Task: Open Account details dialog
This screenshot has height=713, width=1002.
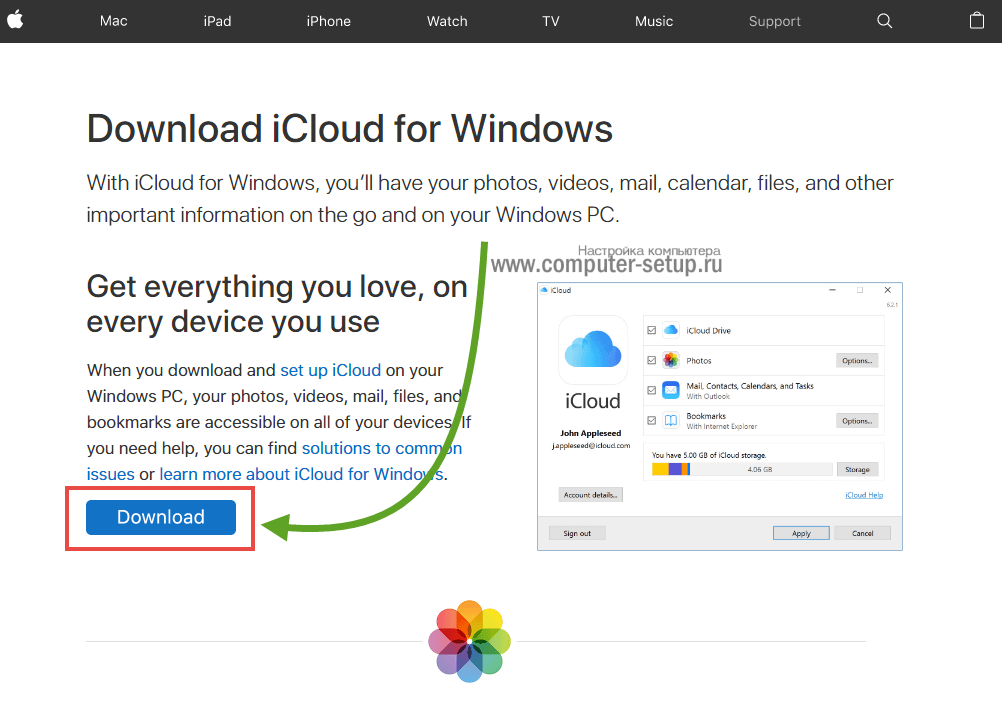Action: [x=591, y=494]
